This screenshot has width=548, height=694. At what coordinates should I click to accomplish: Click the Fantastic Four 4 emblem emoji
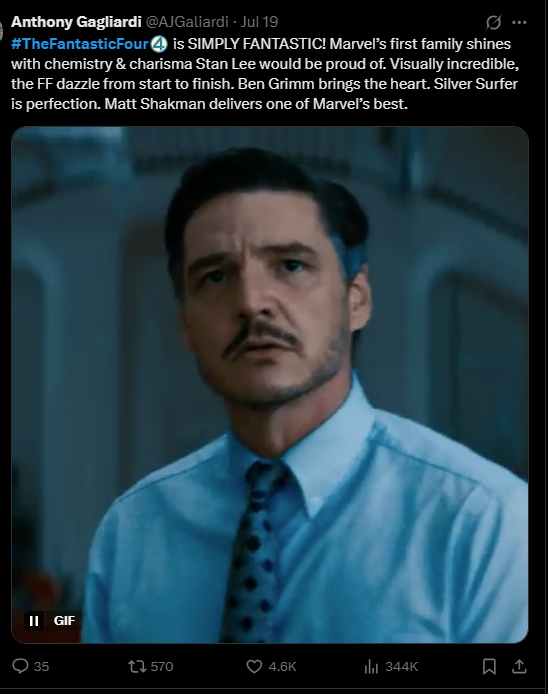(x=159, y=44)
